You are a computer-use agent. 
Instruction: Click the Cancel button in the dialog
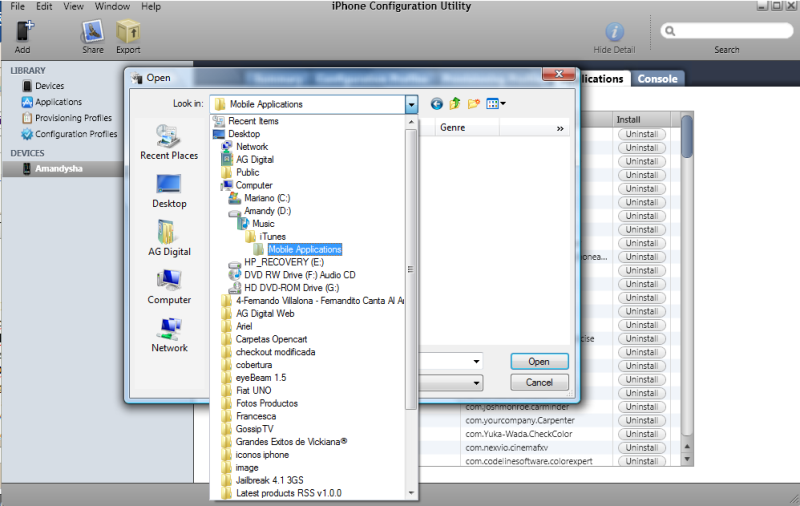pyautogui.click(x=539, y=383)
